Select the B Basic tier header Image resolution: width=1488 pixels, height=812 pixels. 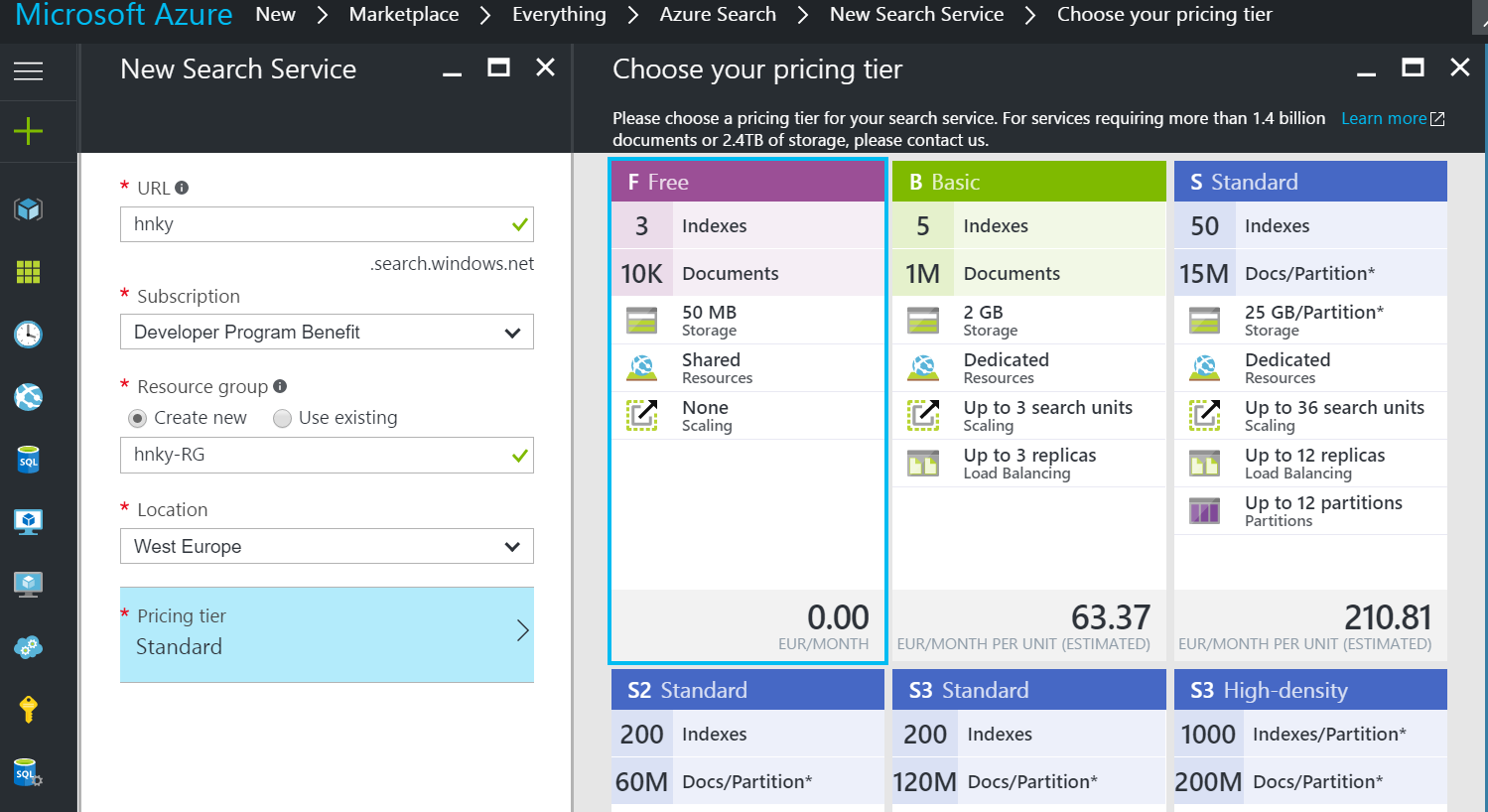[1029, 182]
